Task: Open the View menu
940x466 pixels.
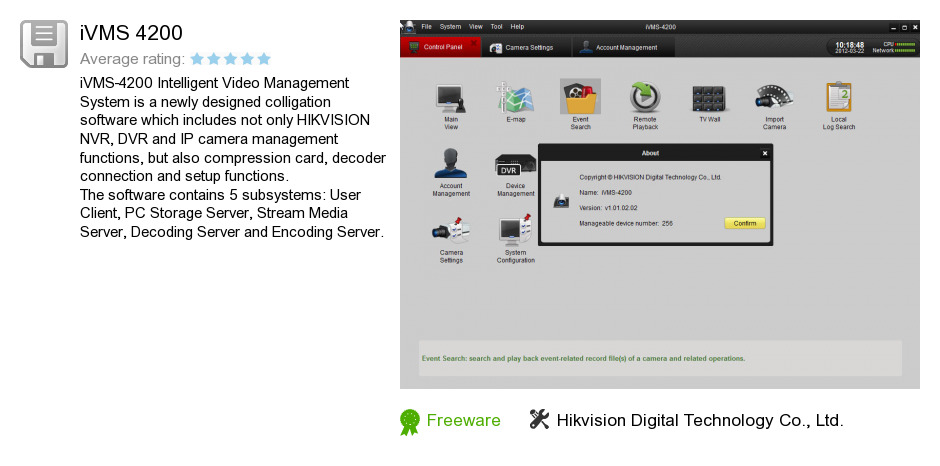Action: (475, 27)
